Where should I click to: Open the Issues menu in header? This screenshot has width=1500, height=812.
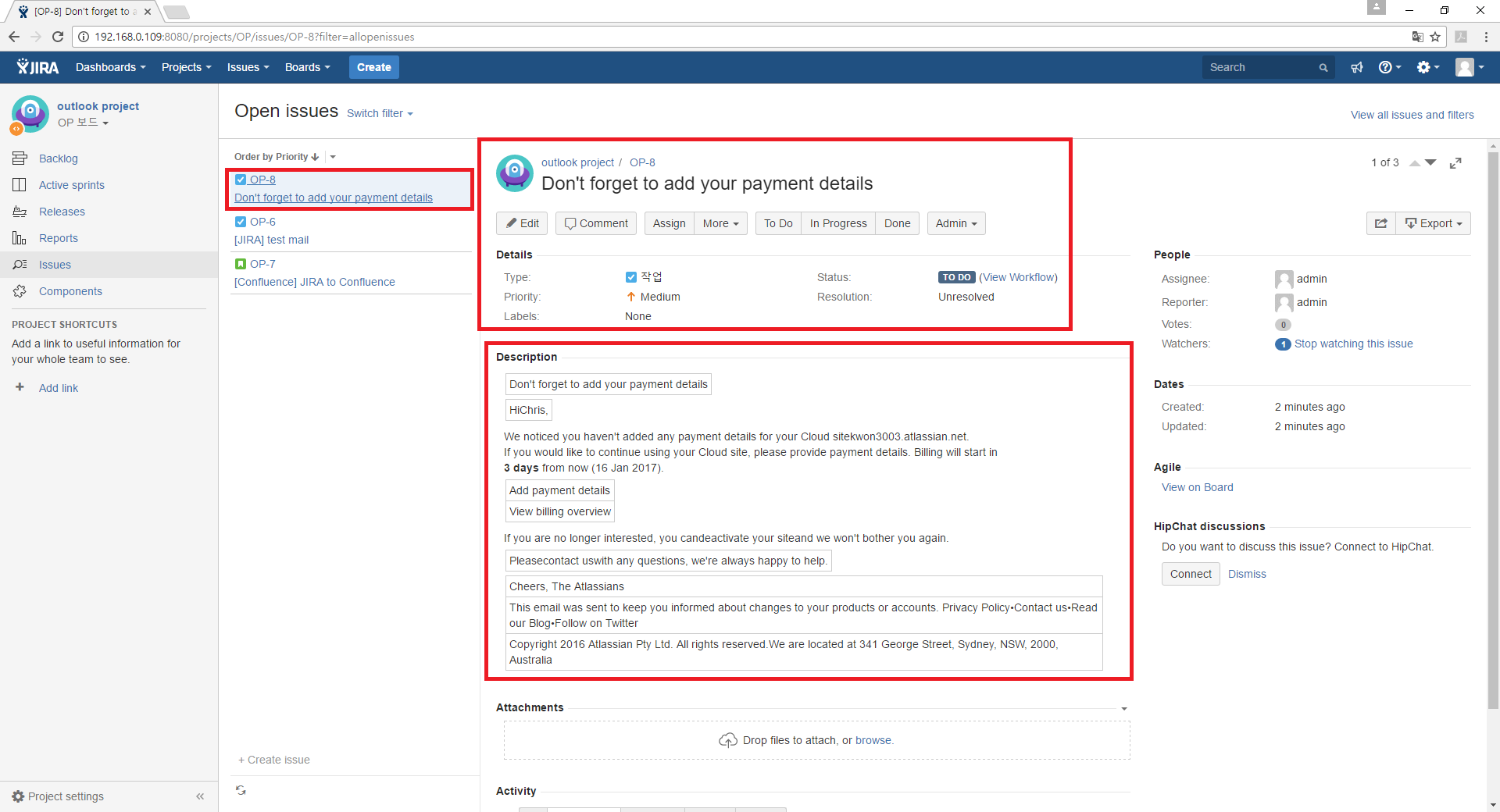[248, 67]
